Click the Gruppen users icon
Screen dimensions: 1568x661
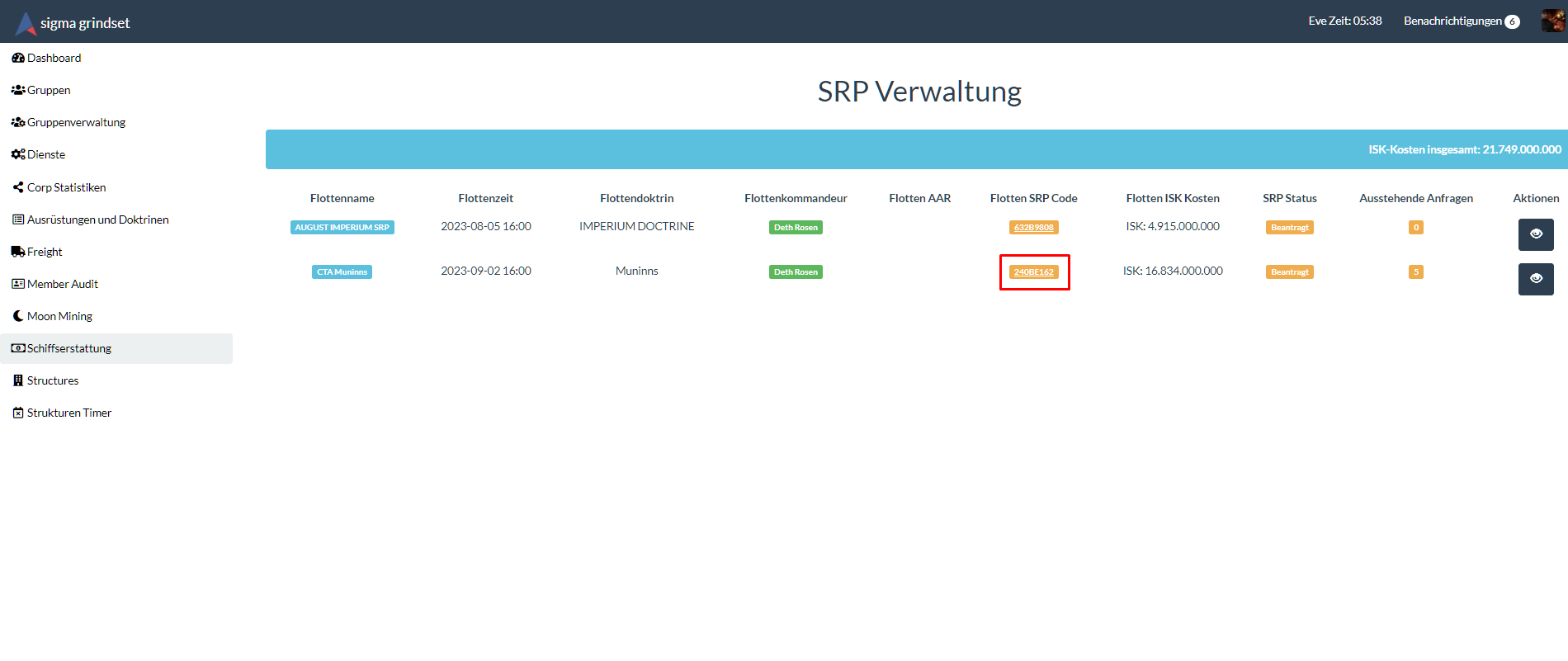coord(18,90)
